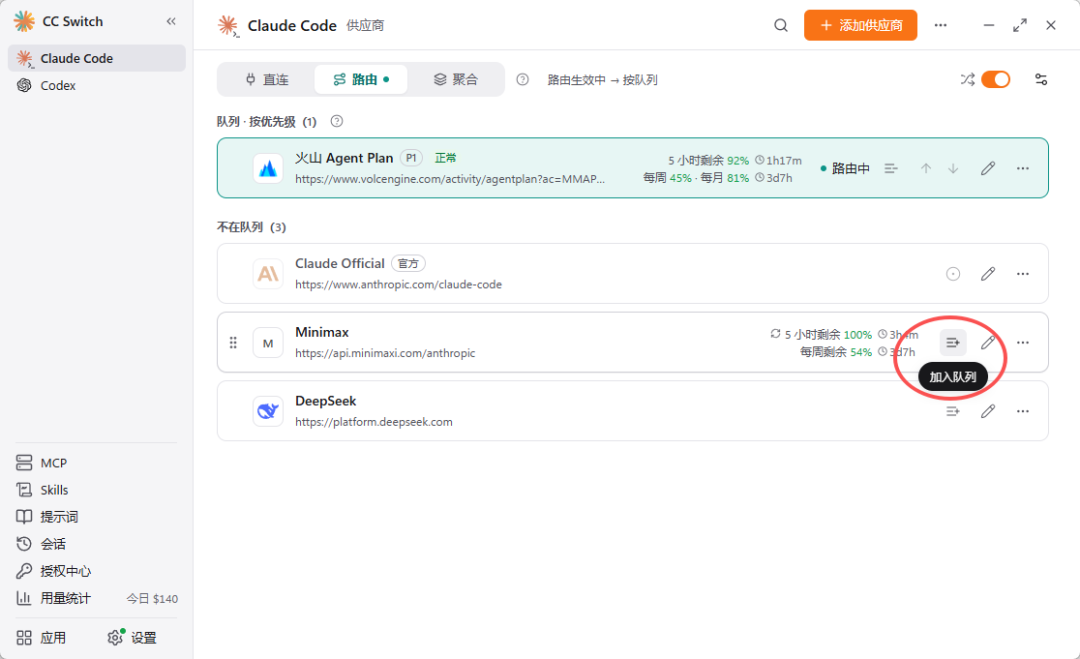Toggle fullscreen expand window icon
The height and width of the screenshot is (659, 1080).
tap(1020, 25)
